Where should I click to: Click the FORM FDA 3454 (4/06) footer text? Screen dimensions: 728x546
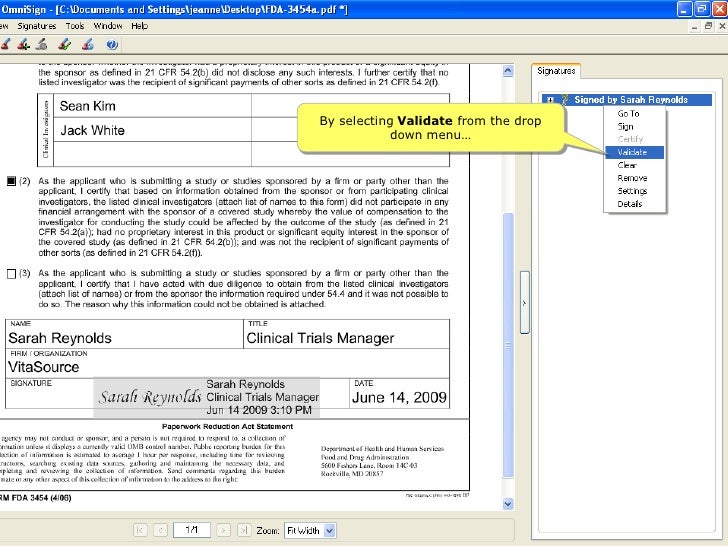tap(35, 498)
